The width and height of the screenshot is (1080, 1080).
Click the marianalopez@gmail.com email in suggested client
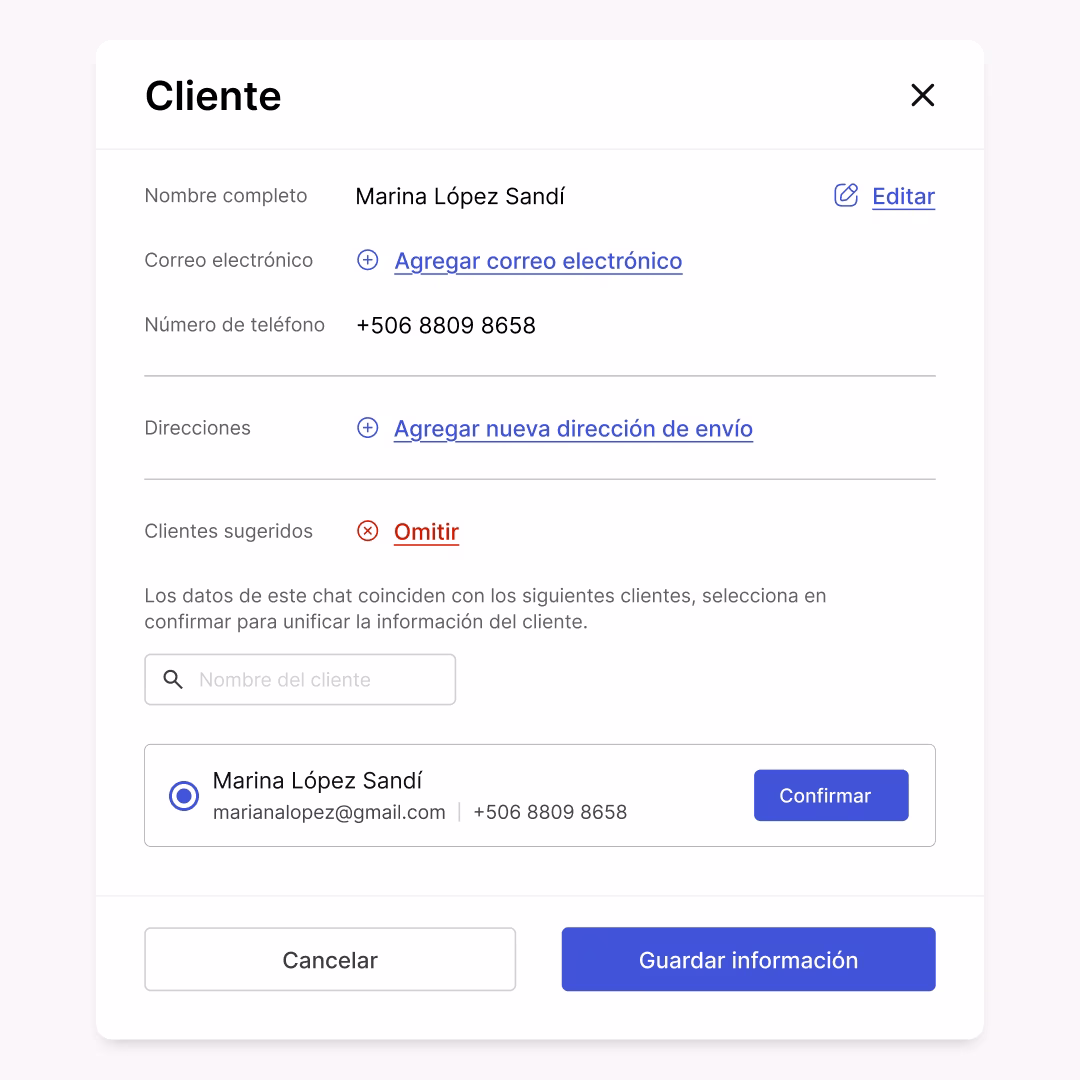[329, 813]
